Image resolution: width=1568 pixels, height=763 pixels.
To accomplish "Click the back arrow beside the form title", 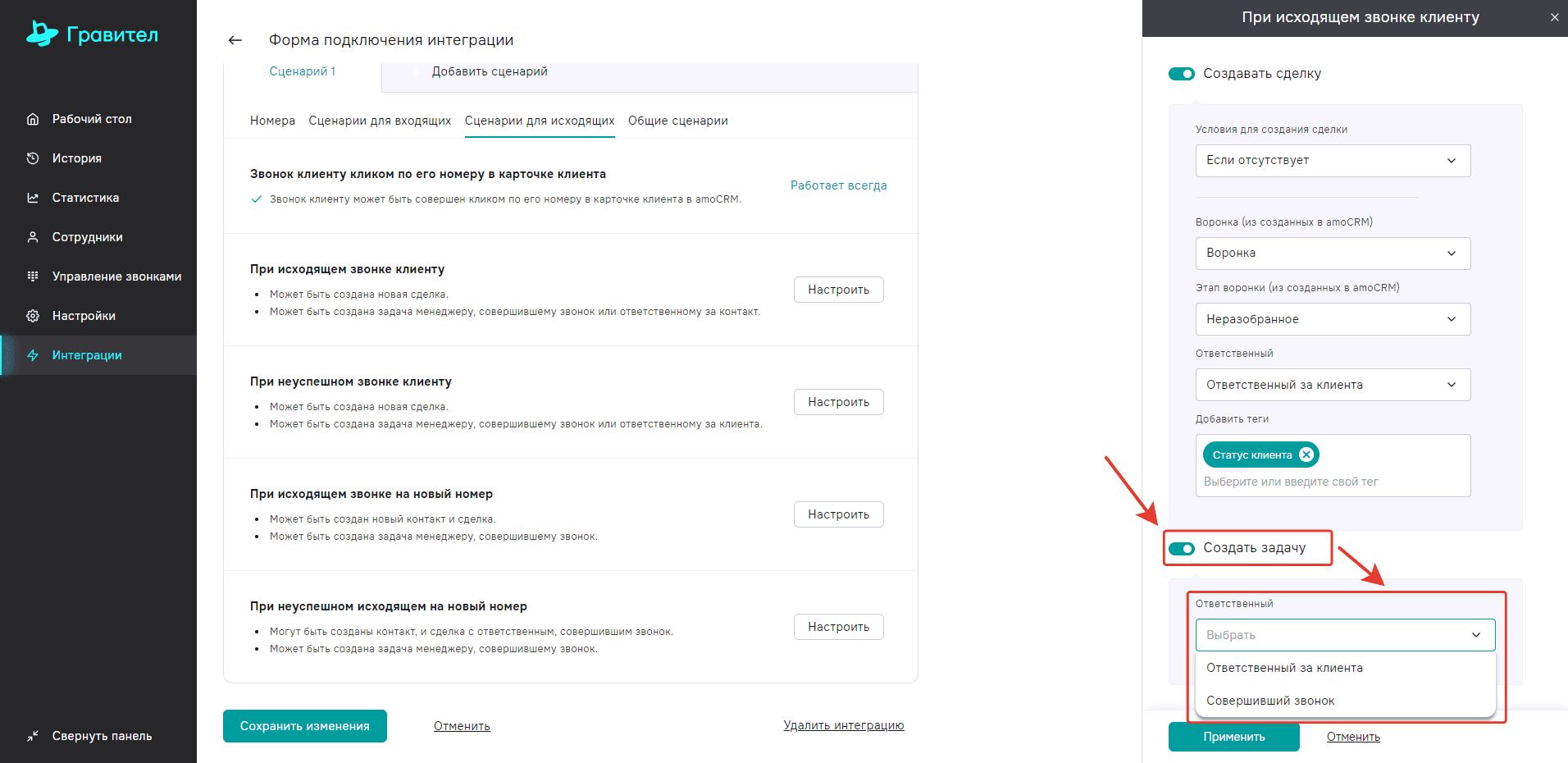I will pos(235,40).
